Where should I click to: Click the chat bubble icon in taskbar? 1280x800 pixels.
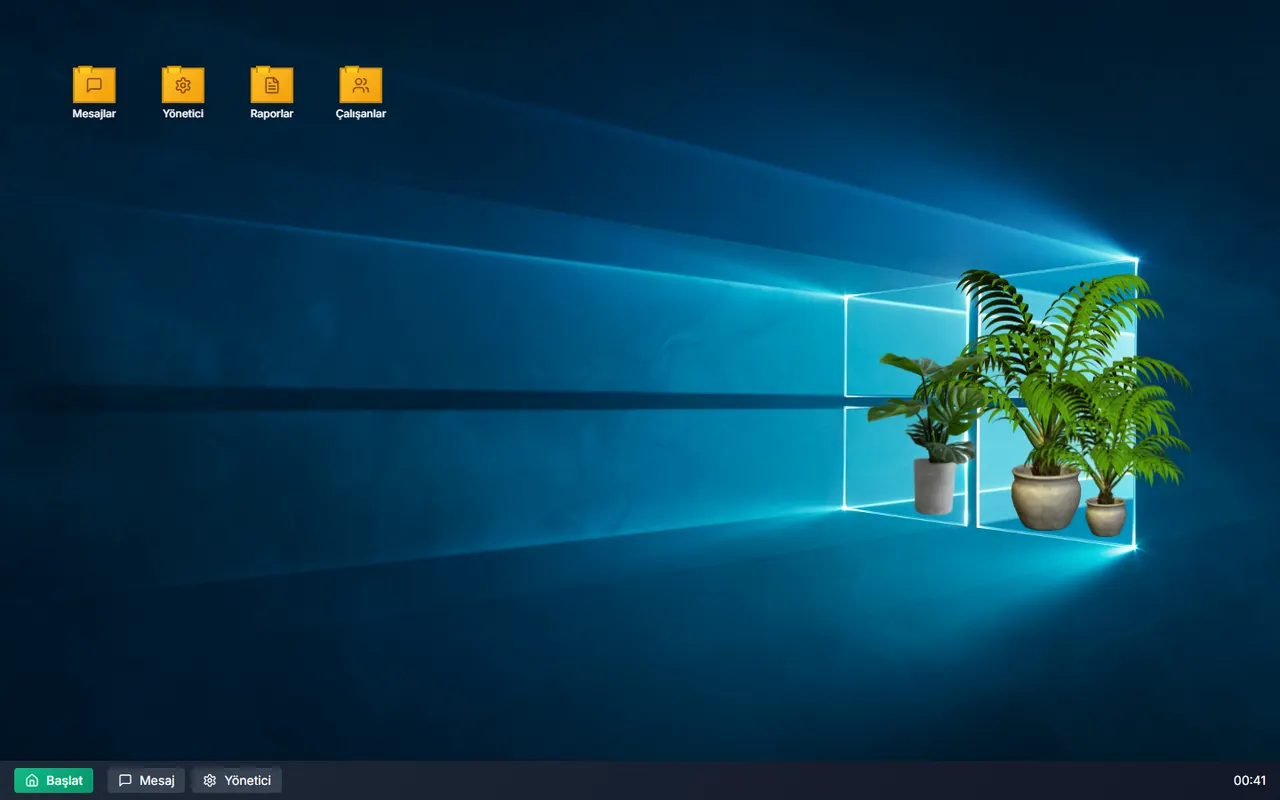pos(125,780)
